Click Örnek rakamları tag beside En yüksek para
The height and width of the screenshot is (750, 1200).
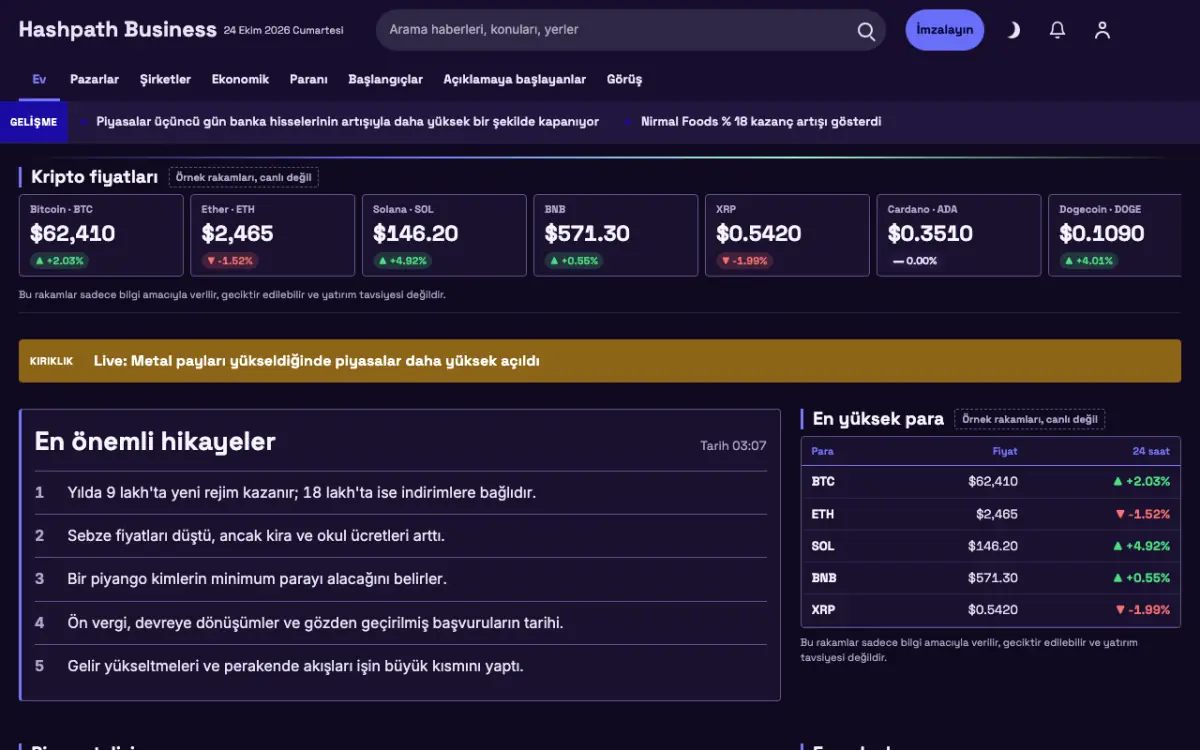click(1030, 420)
